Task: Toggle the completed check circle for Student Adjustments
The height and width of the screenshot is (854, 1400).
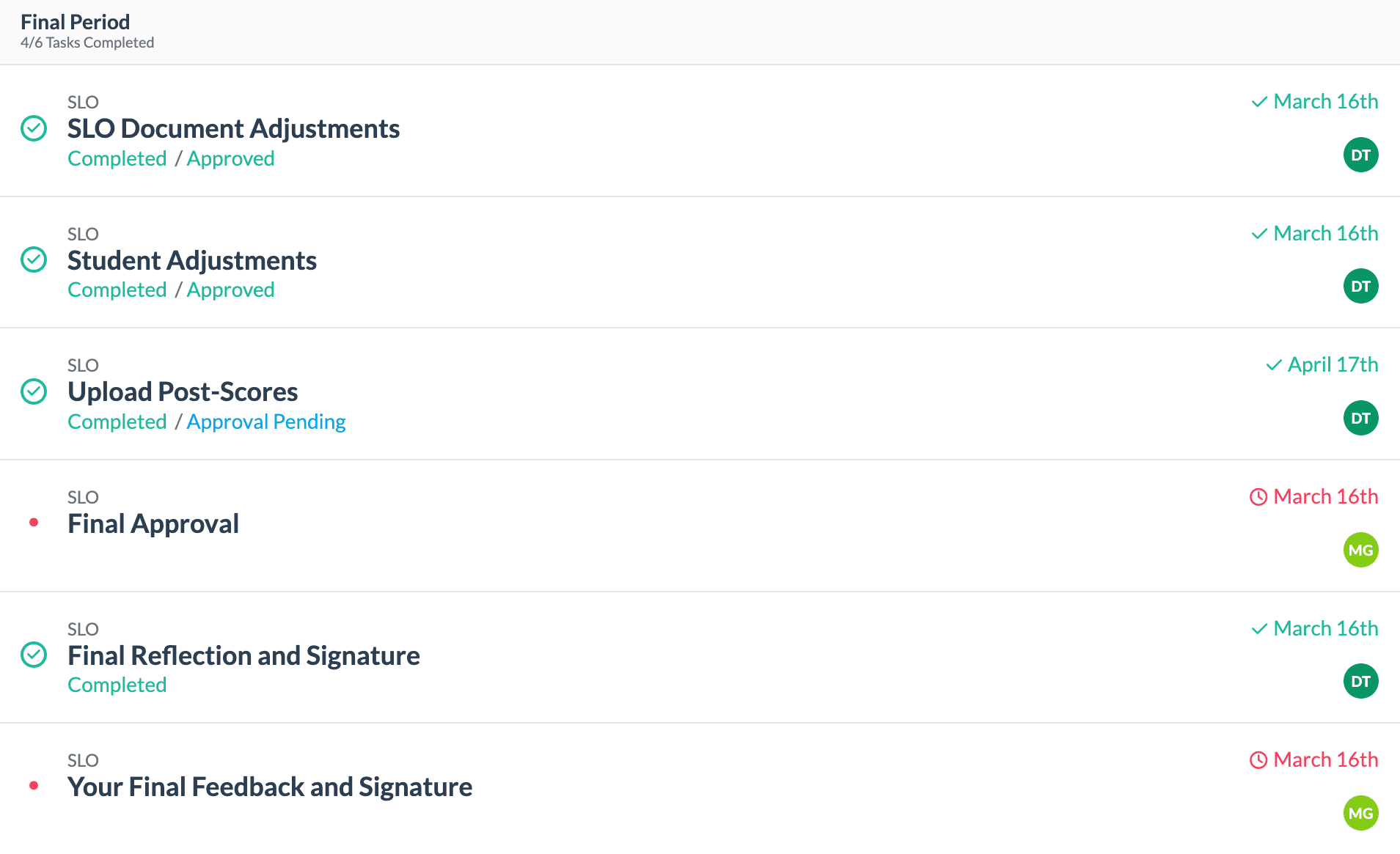Action: point(34,259)
